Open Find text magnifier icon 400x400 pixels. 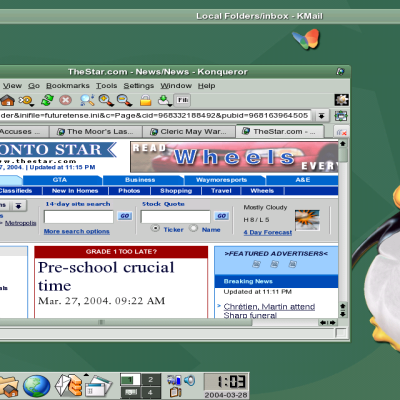click(x=87, y=100)
